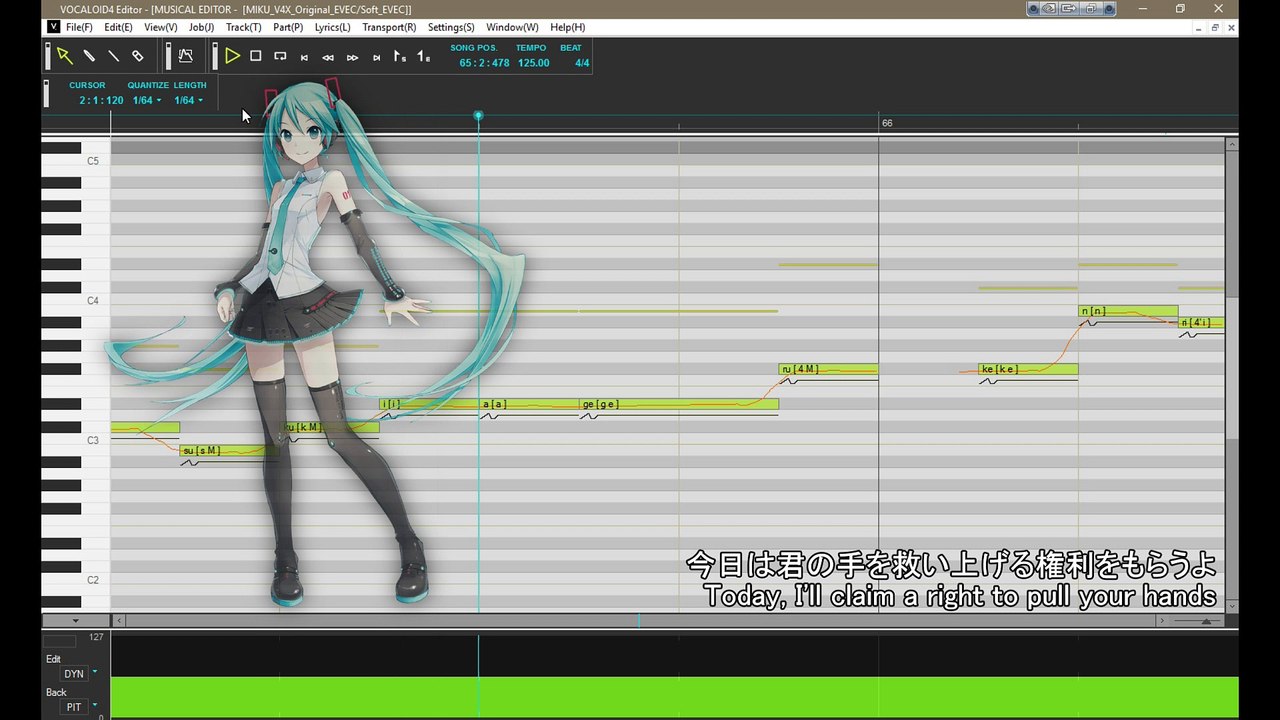This screenshot has height=720, width=1280.
Task: Open the Job menu
Action: point(202,27)
